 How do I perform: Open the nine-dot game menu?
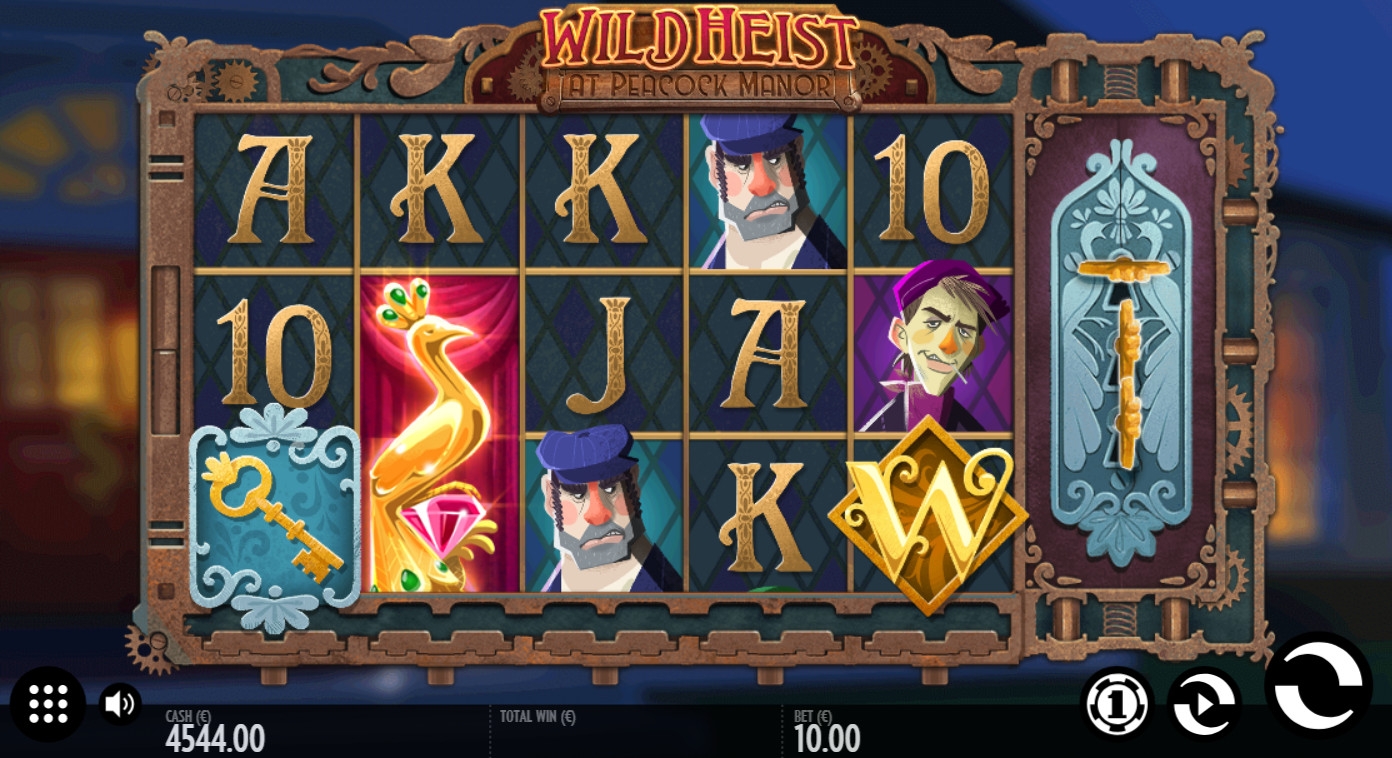tap(47, 704)
